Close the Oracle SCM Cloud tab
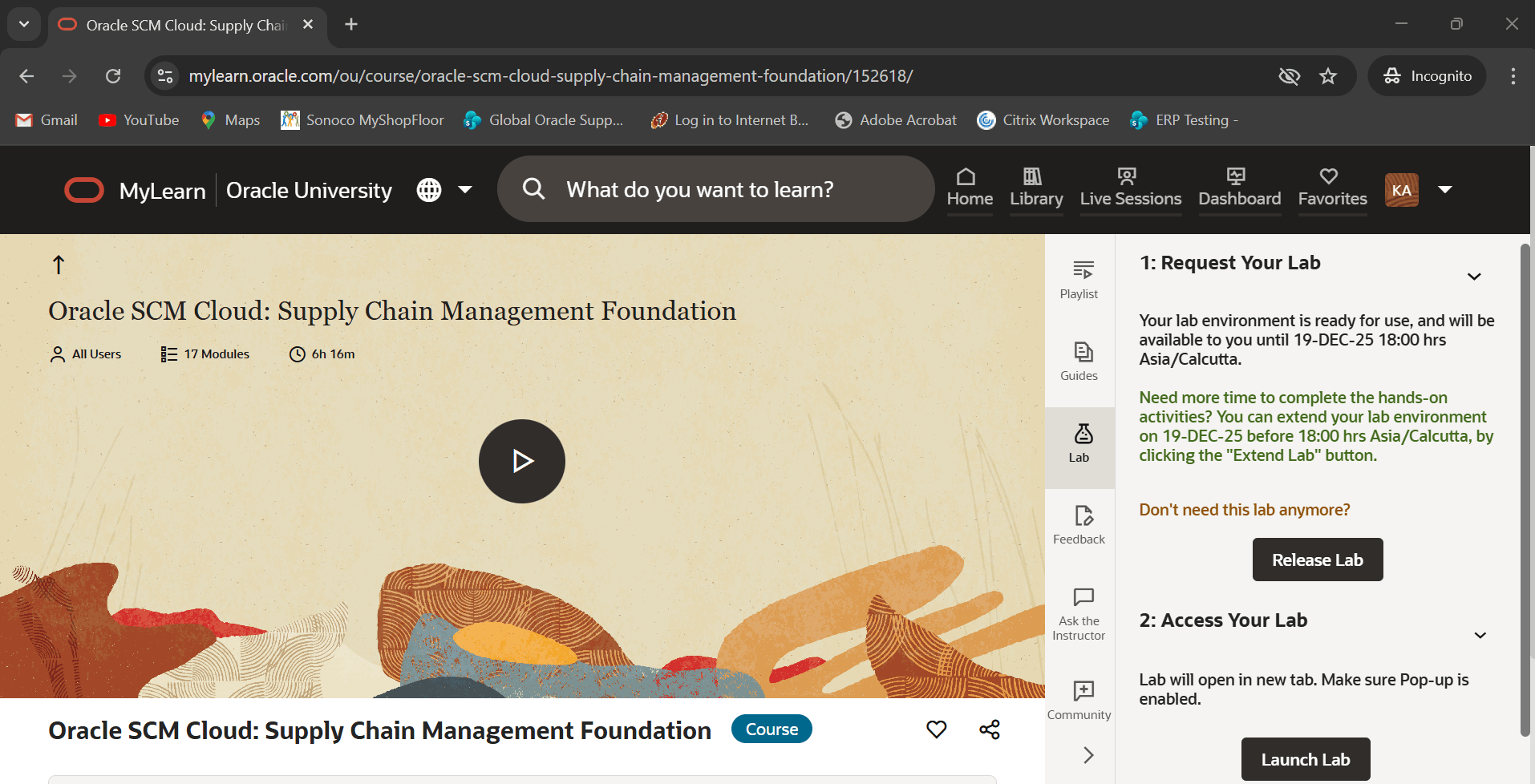1535x784 pixels. tap(308, 24)
